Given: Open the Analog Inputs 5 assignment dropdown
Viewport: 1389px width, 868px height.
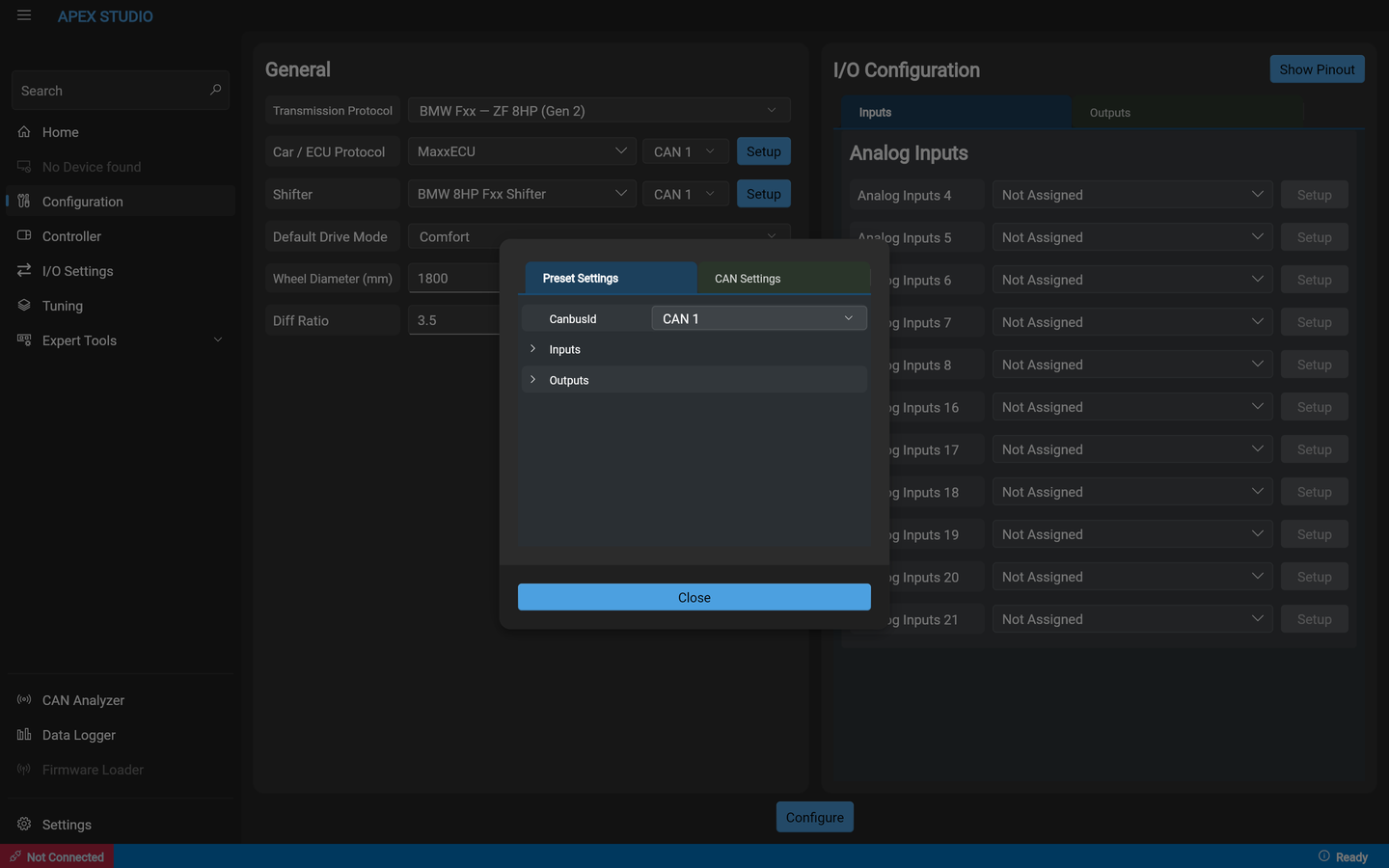Looking at the screenshot, I should [1132, 237].
